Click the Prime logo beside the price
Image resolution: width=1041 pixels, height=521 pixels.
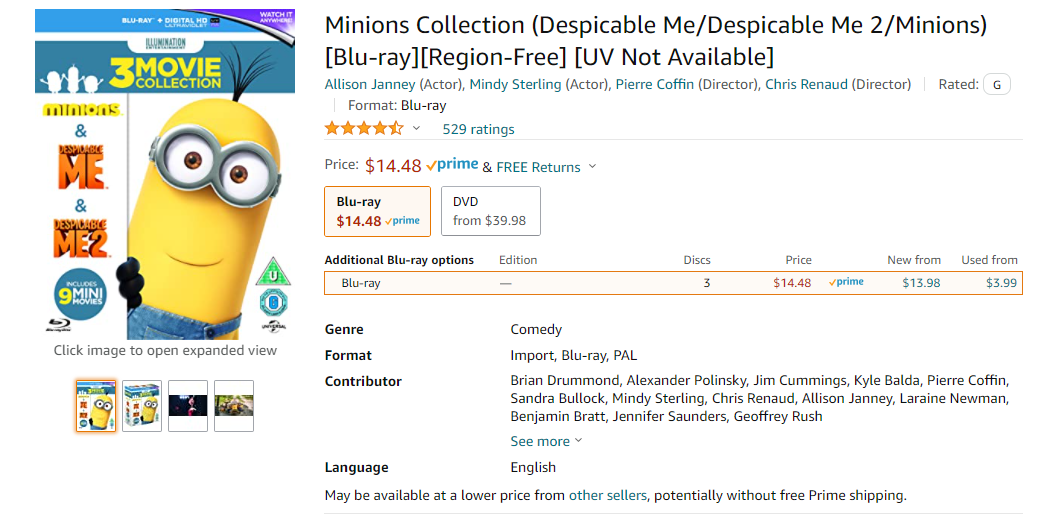[x=452, y=164]
